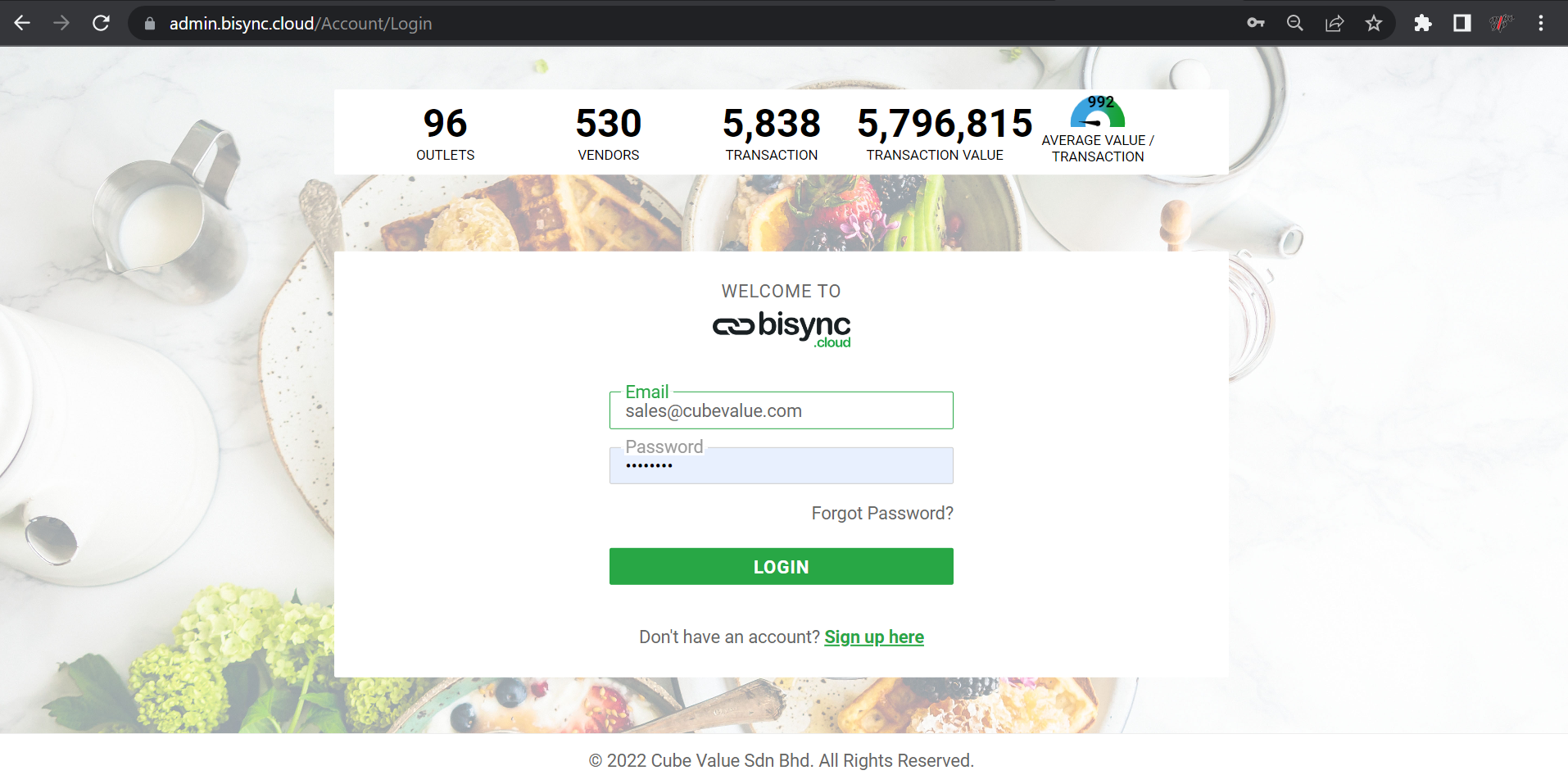Share this page via share icon
1568x775 pixels.
tap(1335, 23)
